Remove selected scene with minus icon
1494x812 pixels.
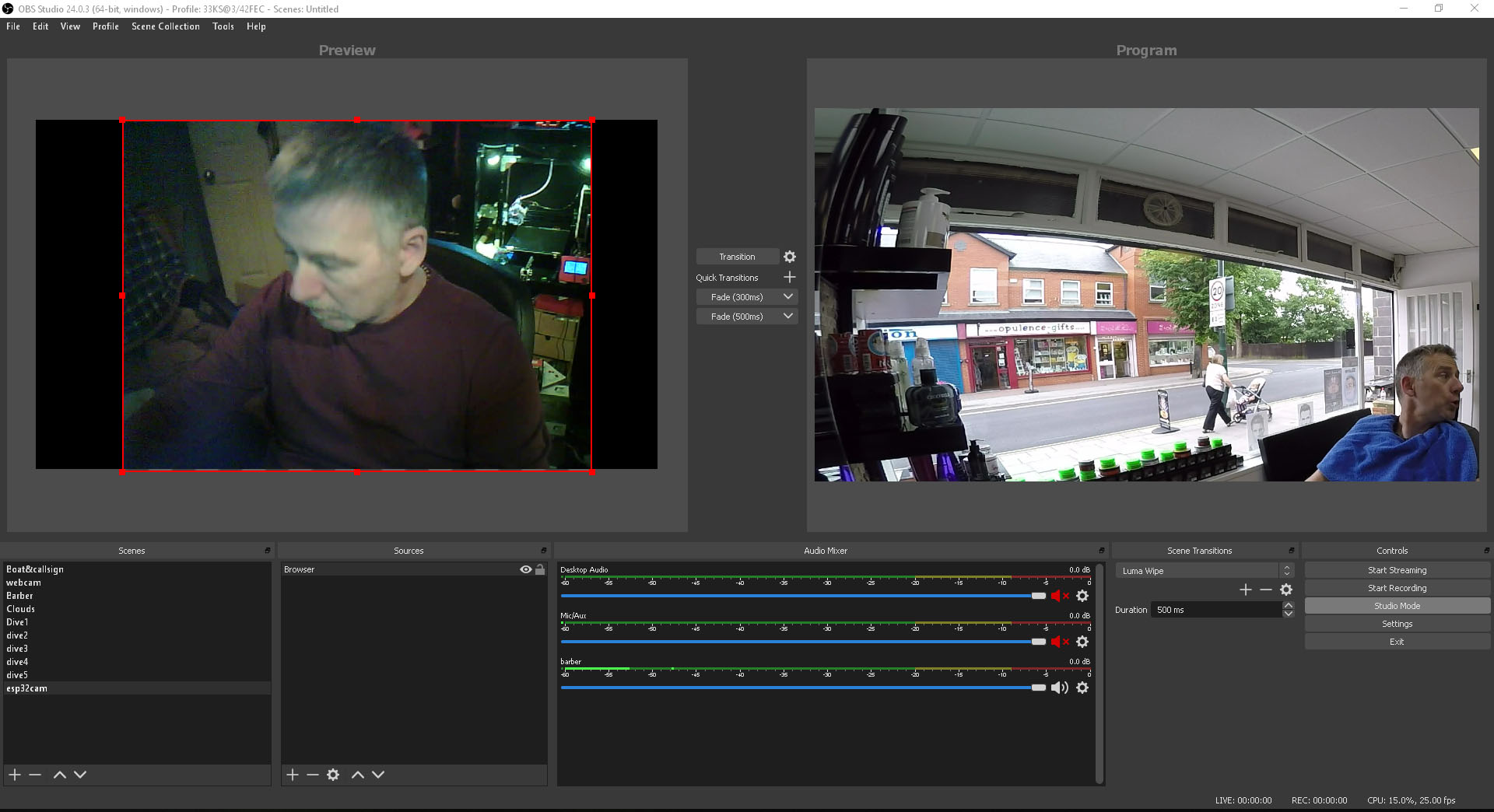(x=35, y=775)
